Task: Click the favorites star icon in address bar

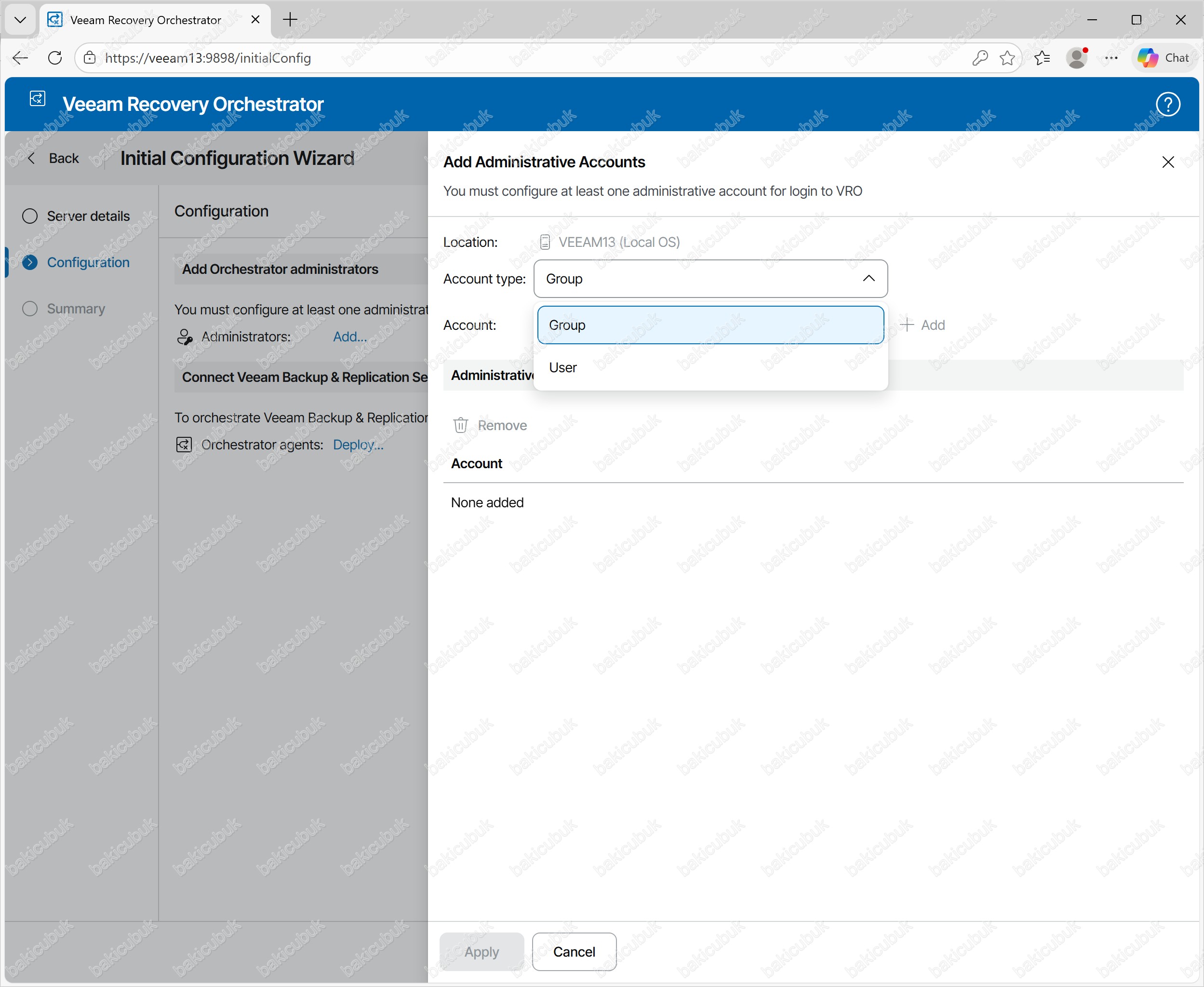Action: (1007, 58)
